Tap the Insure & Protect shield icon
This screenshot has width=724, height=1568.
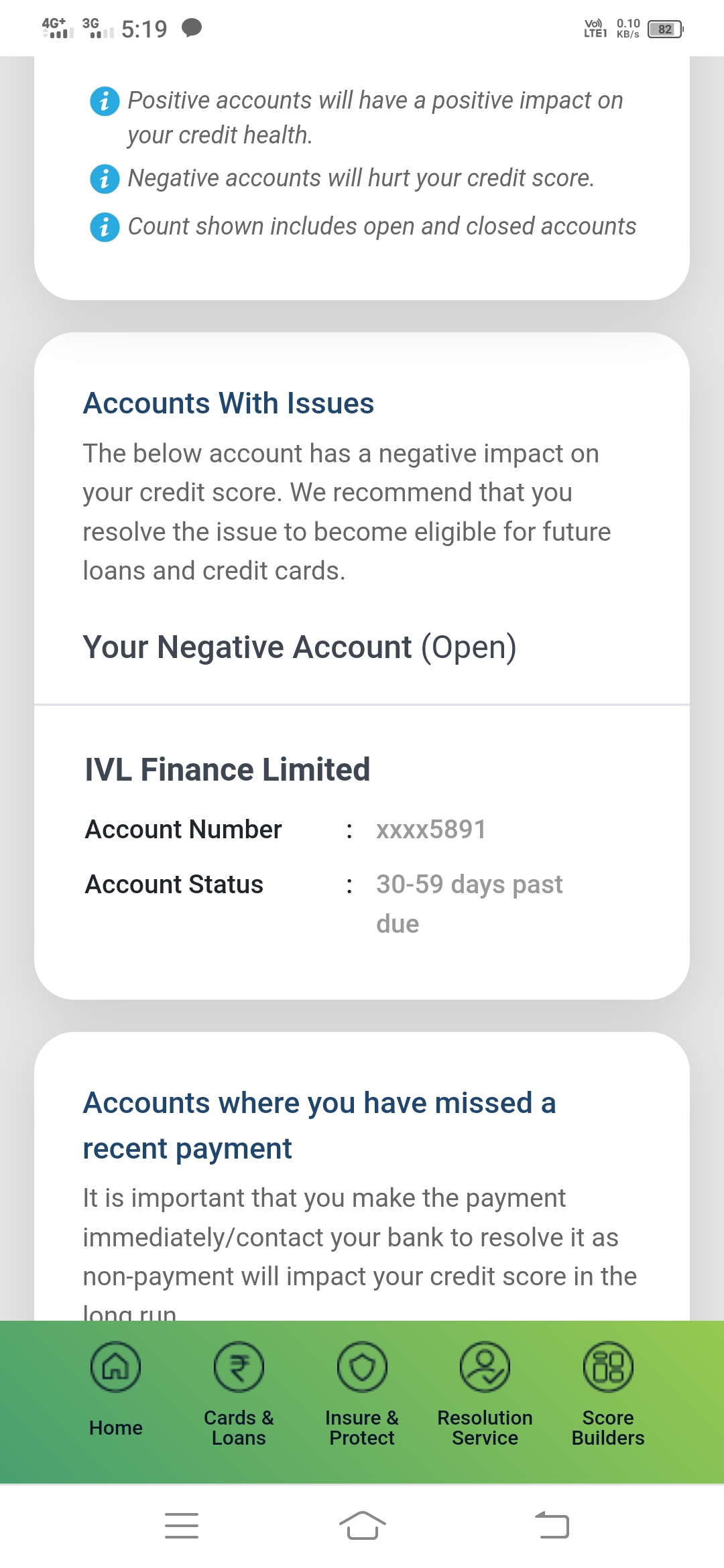click(x=362, y=1367)
